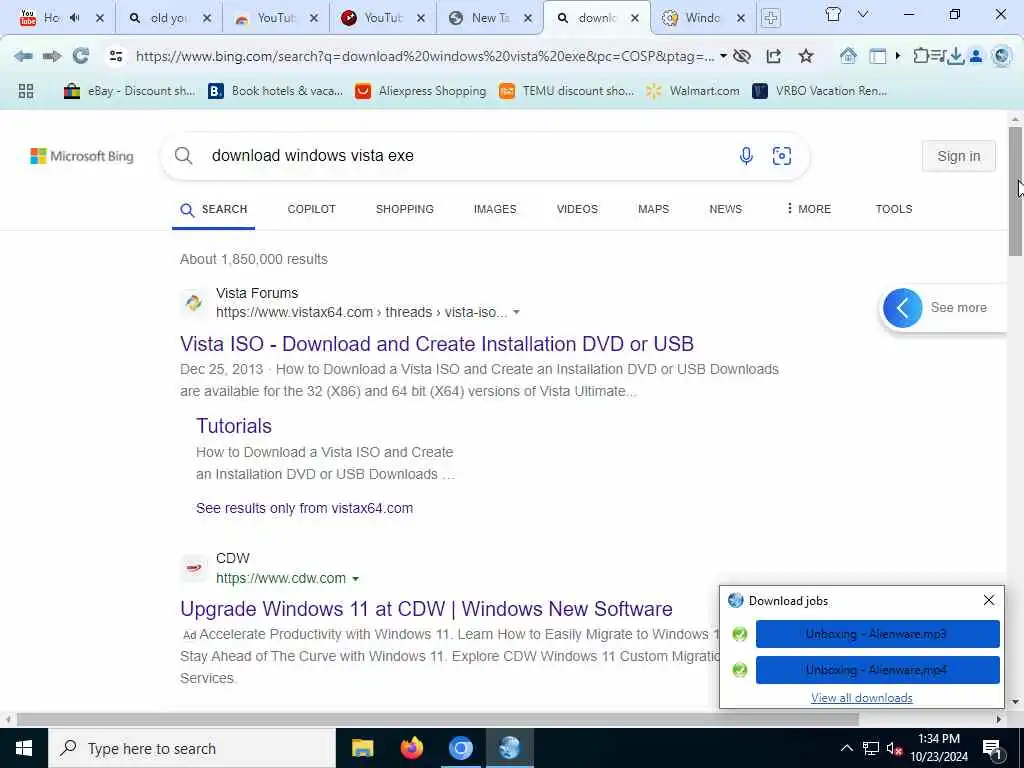
Task: Reload the Bing search page
Action: tap(81, 56)
